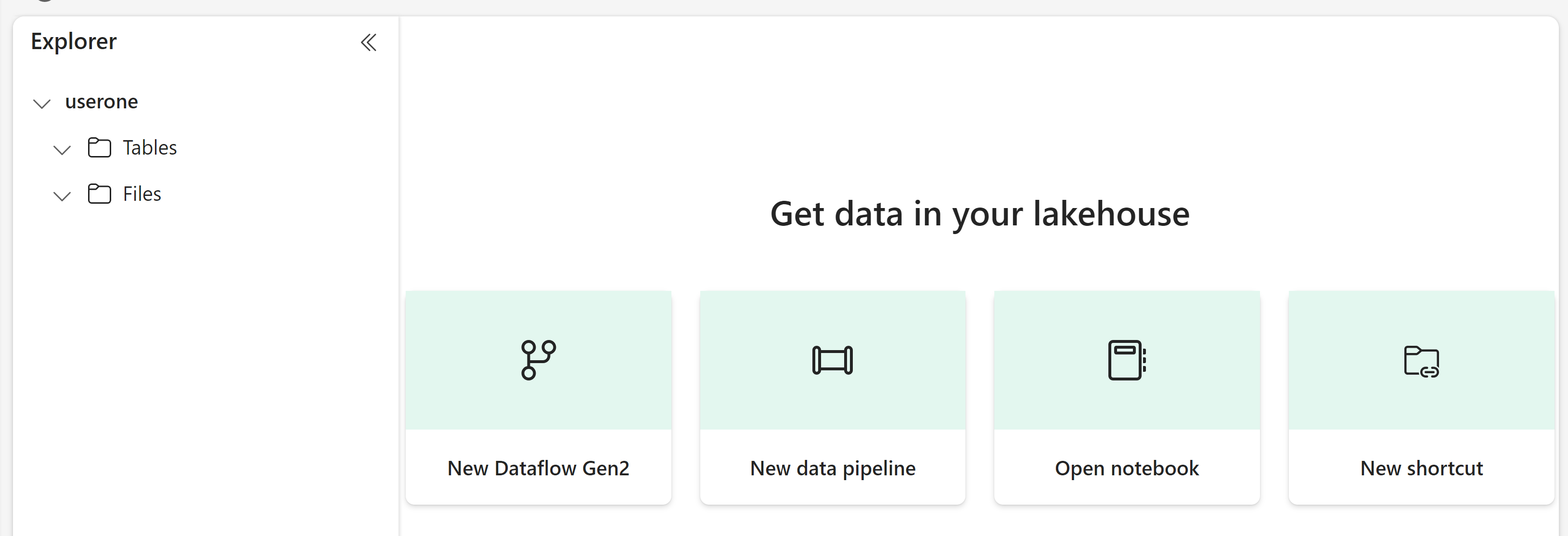Toggle the Tables folder chevron
The width and height of the screenshot is (1568, 536).
(62, 149)
